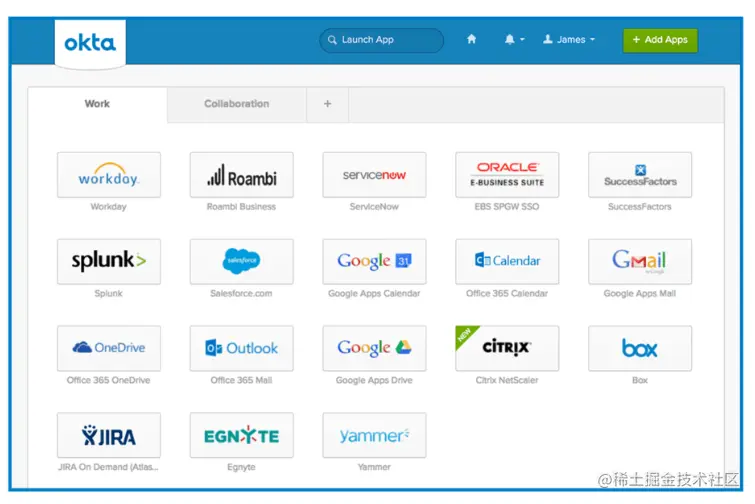This screenshot has height=504, width=755.
Task: Click the ServiceNow label text
Action: (374, 207)
